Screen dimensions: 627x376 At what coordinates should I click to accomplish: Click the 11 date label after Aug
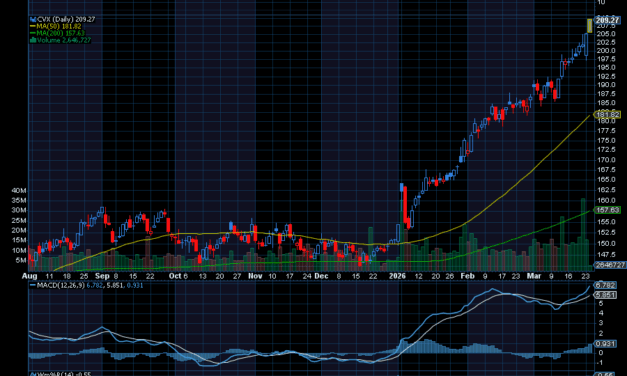(49, 276)
